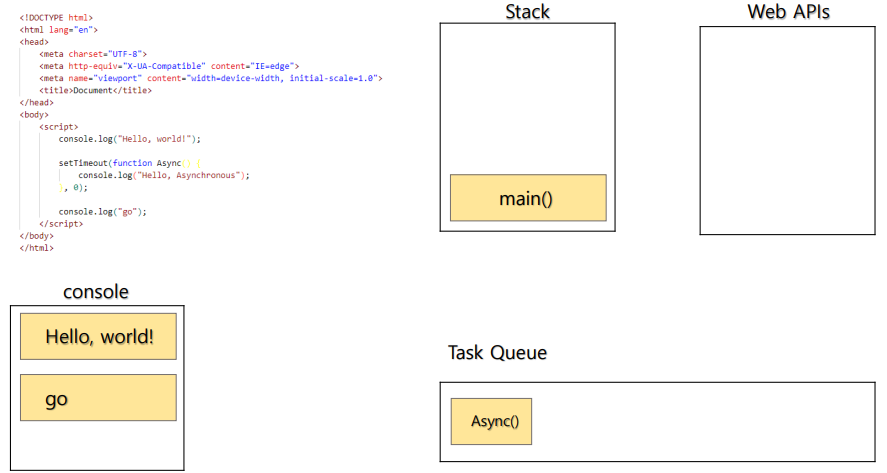The image size is (887, 473).
Task: Click the closing </script> tag
Action: click(x=61, y=223)
